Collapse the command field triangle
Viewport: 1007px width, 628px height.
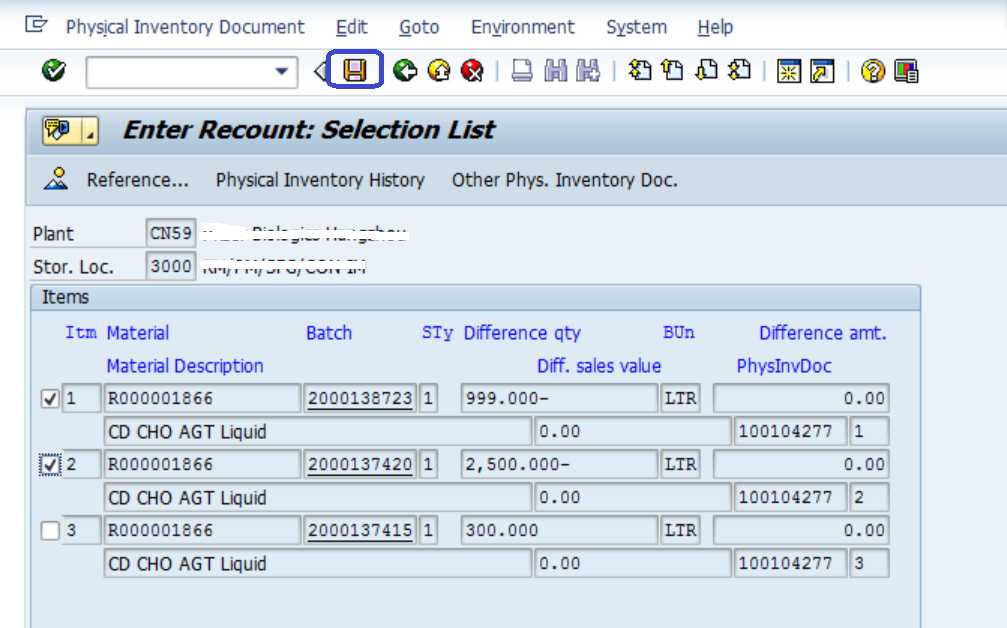click(x=320, y=71)
